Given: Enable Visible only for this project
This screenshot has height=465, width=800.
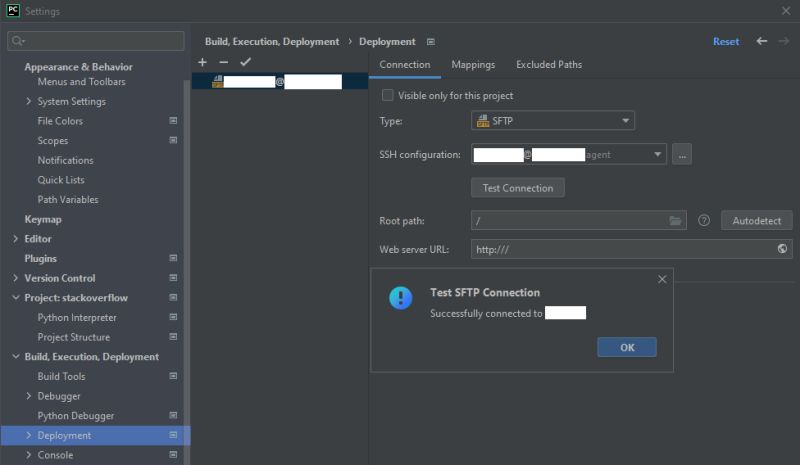Looking at the screenshot, I should click(388, 95).
